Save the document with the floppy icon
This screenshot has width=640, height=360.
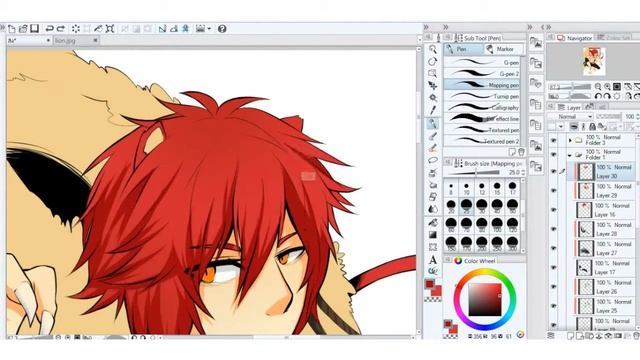pos(35,28)
